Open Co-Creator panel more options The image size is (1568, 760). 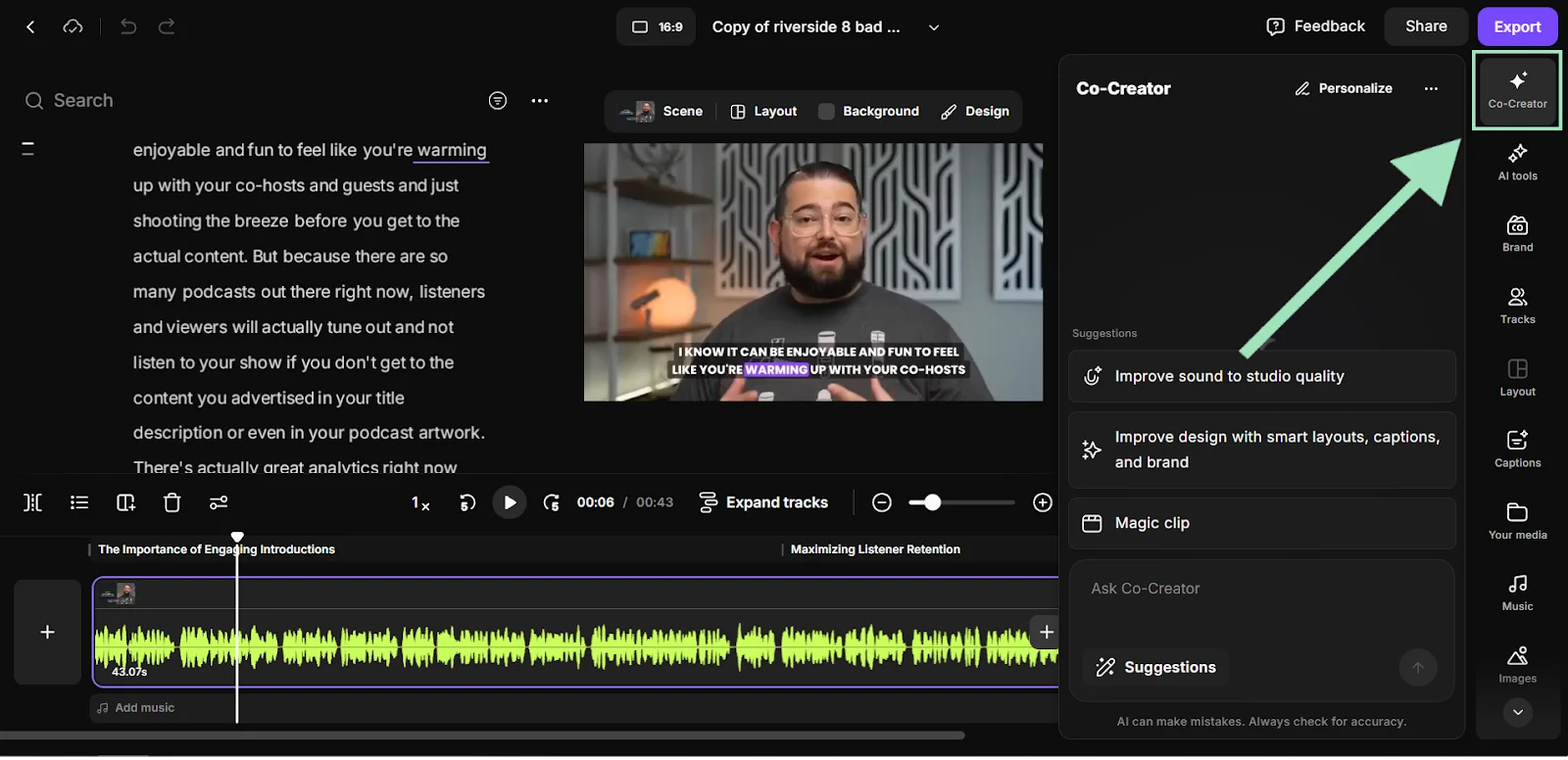click(1431, 88)
